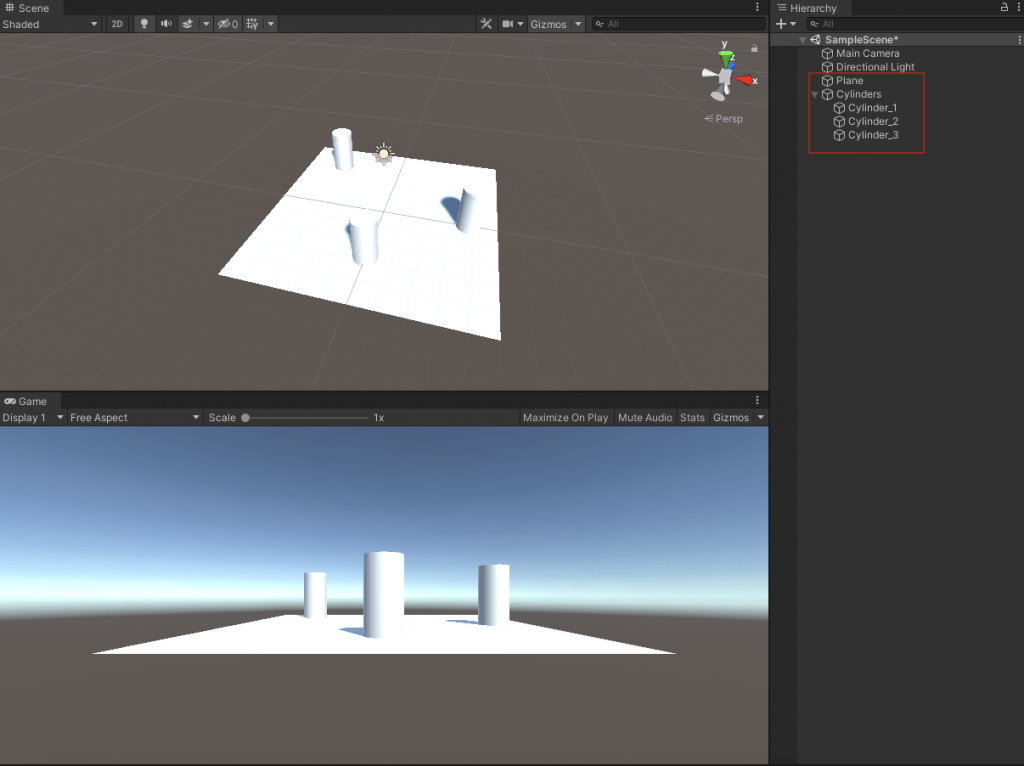The image size is (1024, 766).
Task: Click red X axis of orientation gizmo
Action: click(744, 80)
